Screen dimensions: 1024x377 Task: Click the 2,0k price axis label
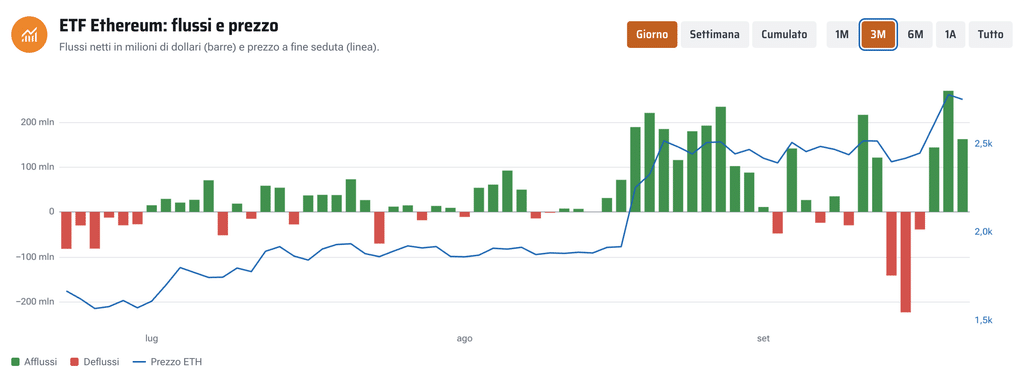click(984, 232)
